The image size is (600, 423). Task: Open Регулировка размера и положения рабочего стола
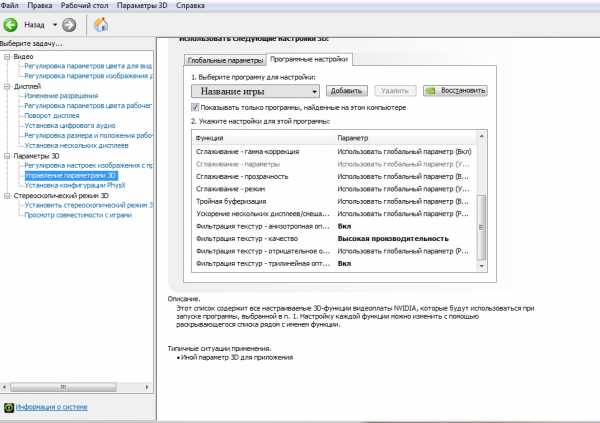(88, 136)
